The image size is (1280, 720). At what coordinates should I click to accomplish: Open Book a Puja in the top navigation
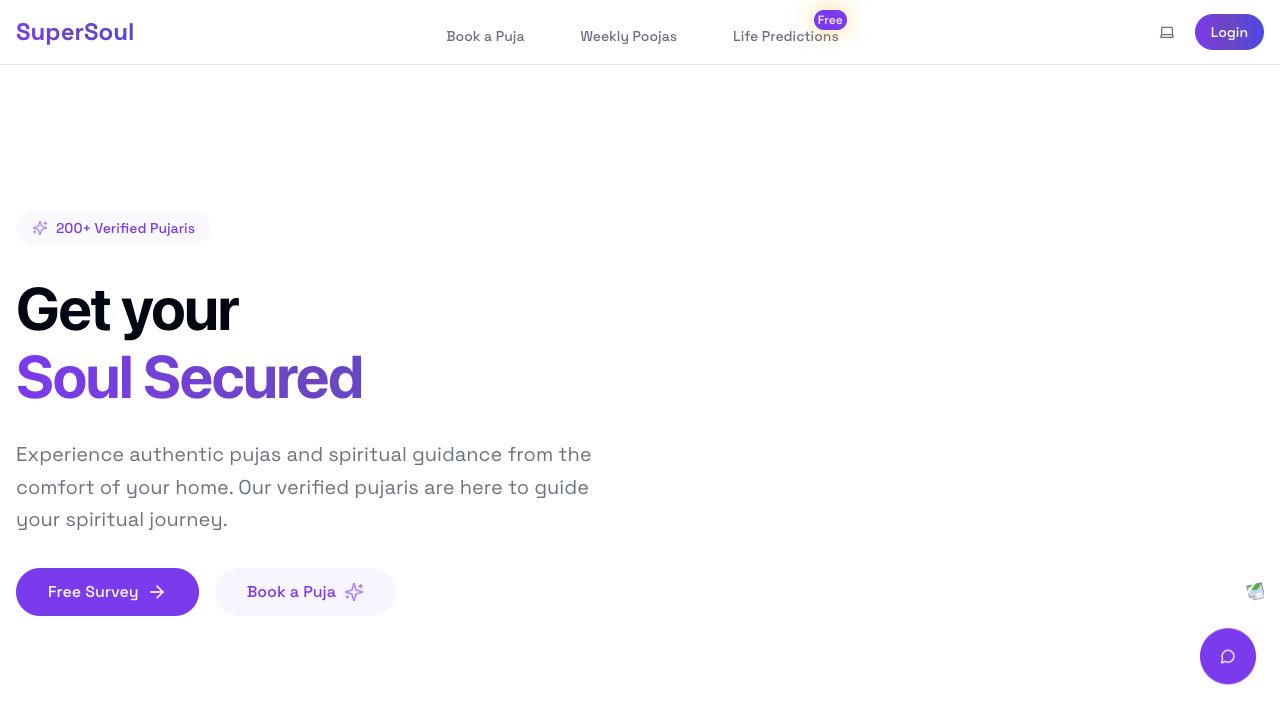pos(485,36)
